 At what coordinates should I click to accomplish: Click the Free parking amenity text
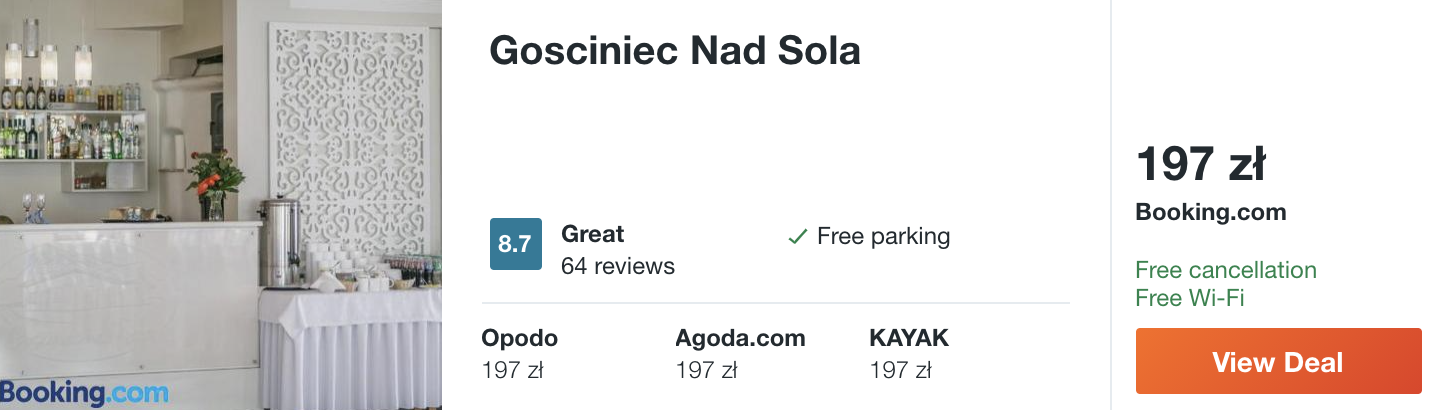(883, 237)
